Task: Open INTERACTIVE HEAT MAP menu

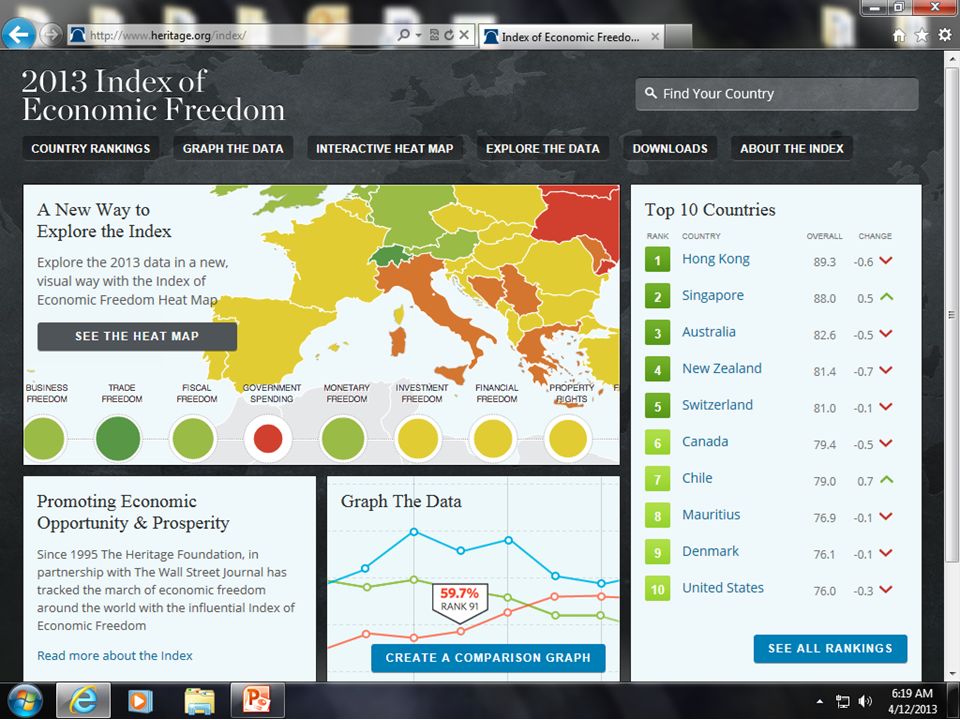Action: (x=384, y=148)
